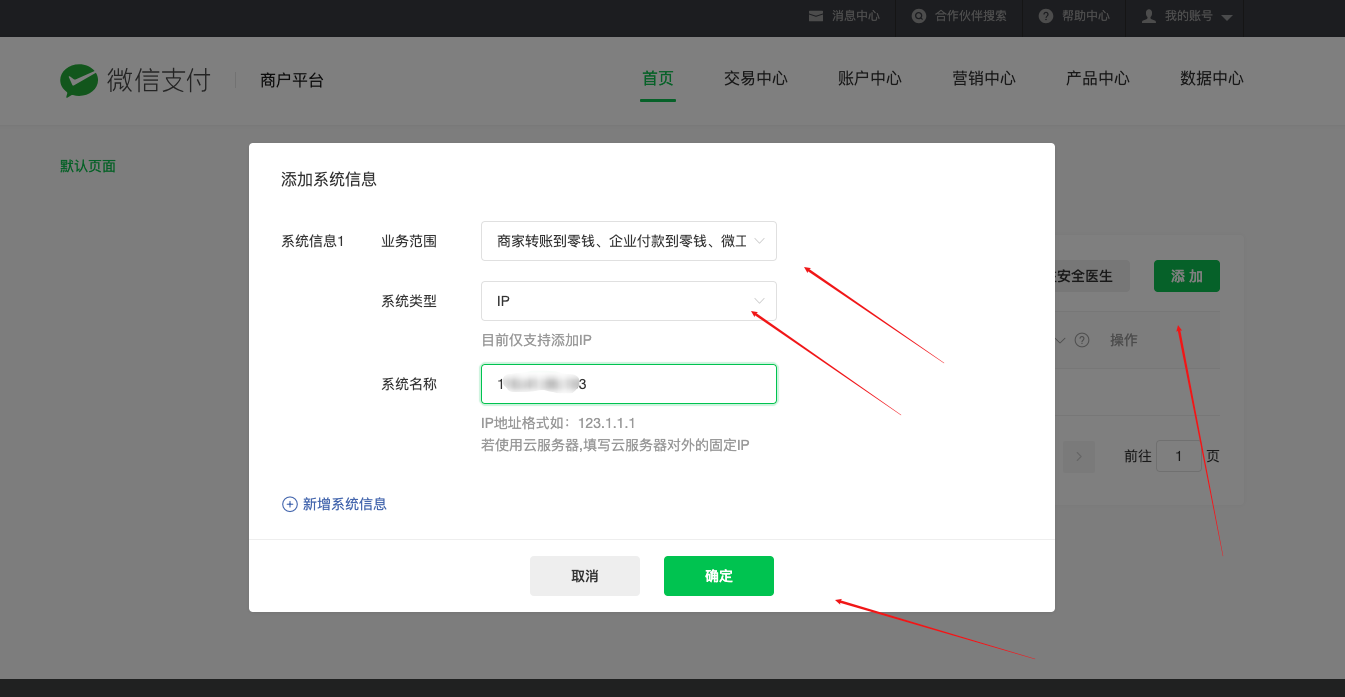Expand the 我的账号 dropdown arrow
The image size is (1345, 697).
(1227, 18)
